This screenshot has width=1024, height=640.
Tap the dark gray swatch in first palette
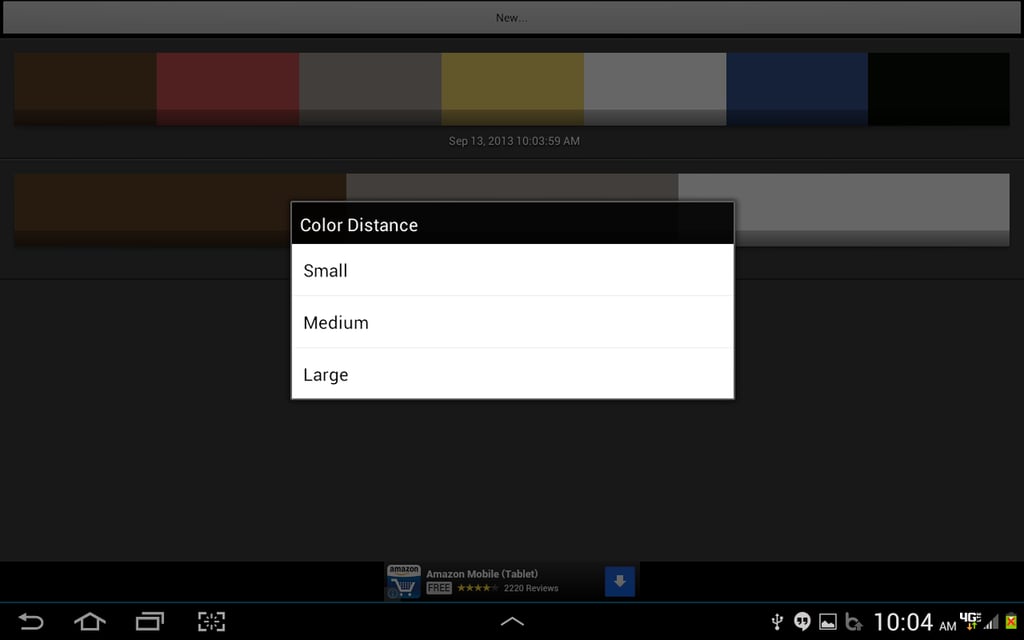[370, 89]
